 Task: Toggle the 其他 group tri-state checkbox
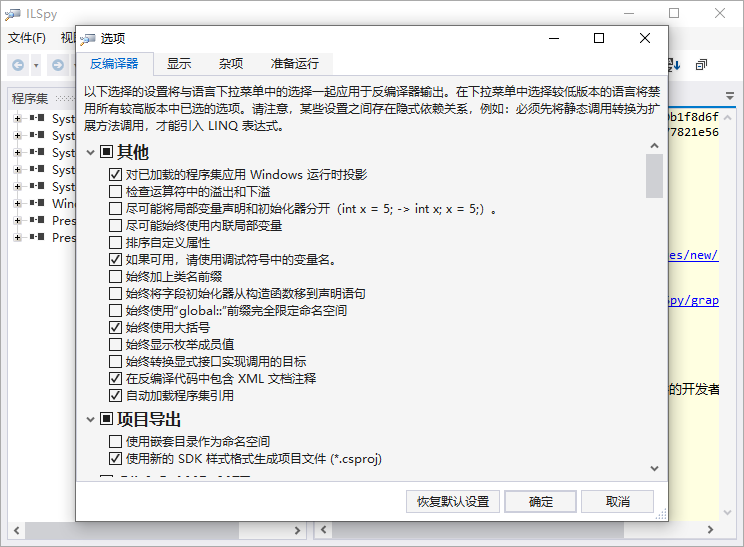(x=106, y=152)
